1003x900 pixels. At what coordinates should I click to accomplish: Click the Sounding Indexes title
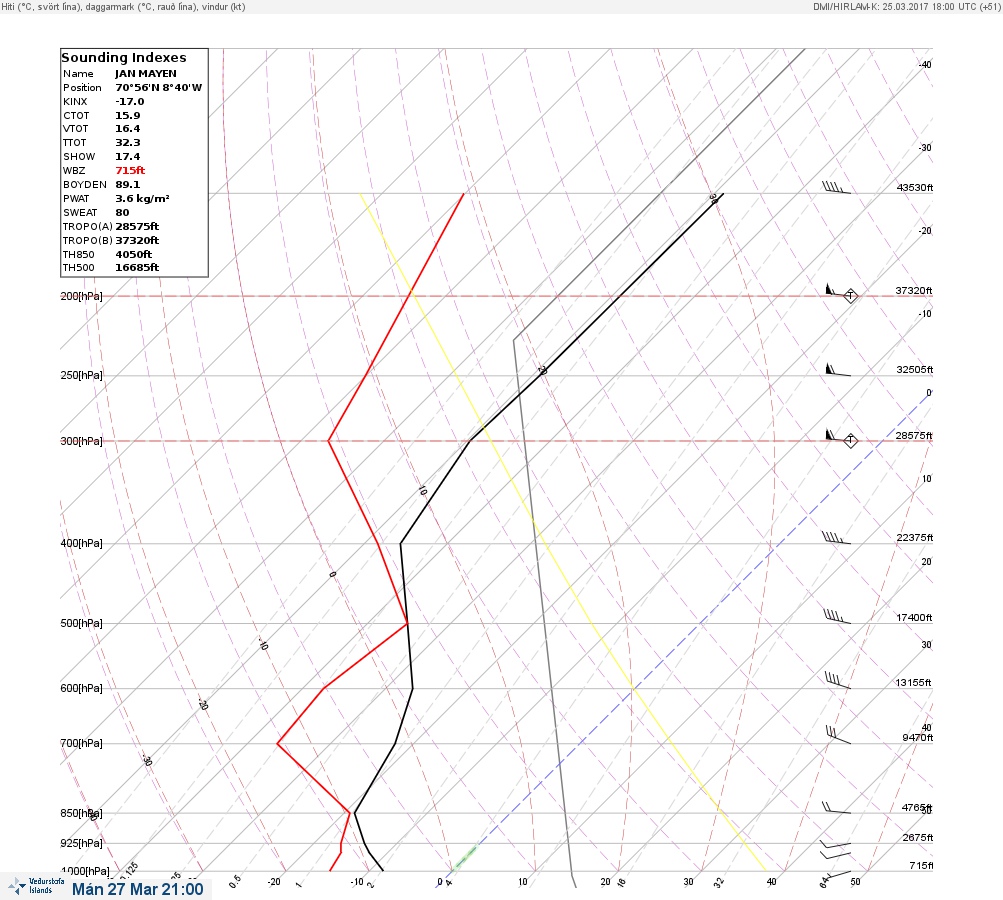(123, 58)
